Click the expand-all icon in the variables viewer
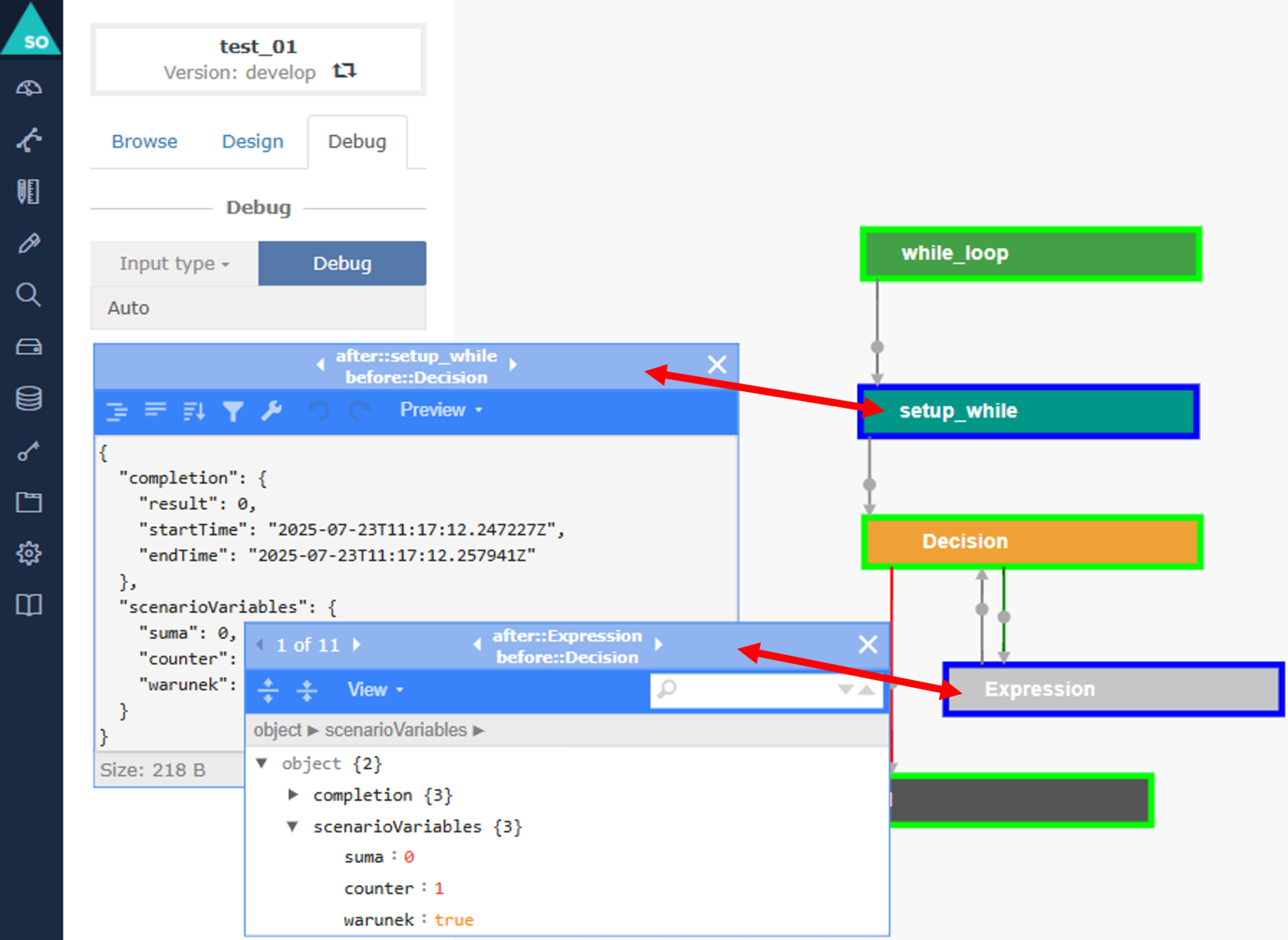 click(x=268, y=690)
